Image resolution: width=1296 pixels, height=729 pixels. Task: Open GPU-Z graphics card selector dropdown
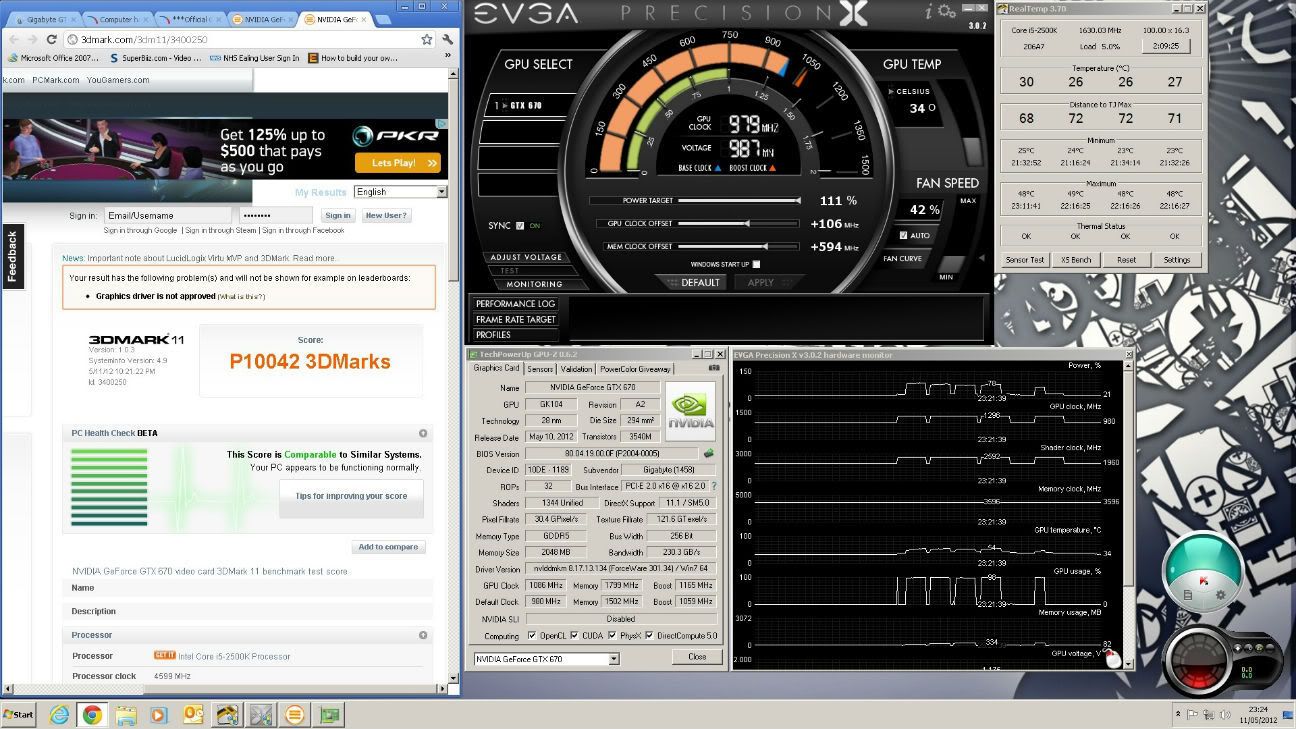546,659
